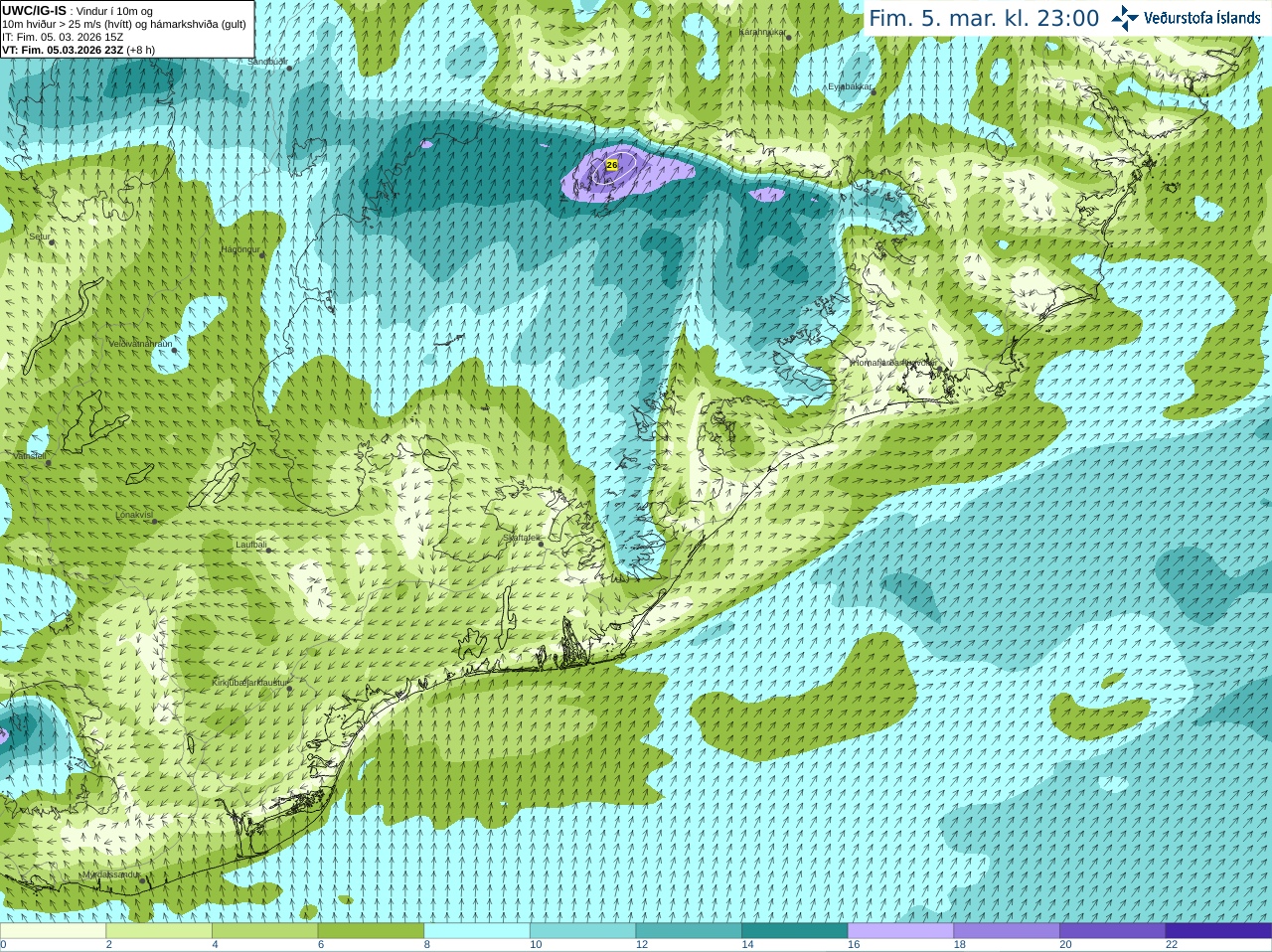Click the 8–10 m/s light cyan legend swatch
Screen dimensions: 1272x952
[x=477, y=931]
